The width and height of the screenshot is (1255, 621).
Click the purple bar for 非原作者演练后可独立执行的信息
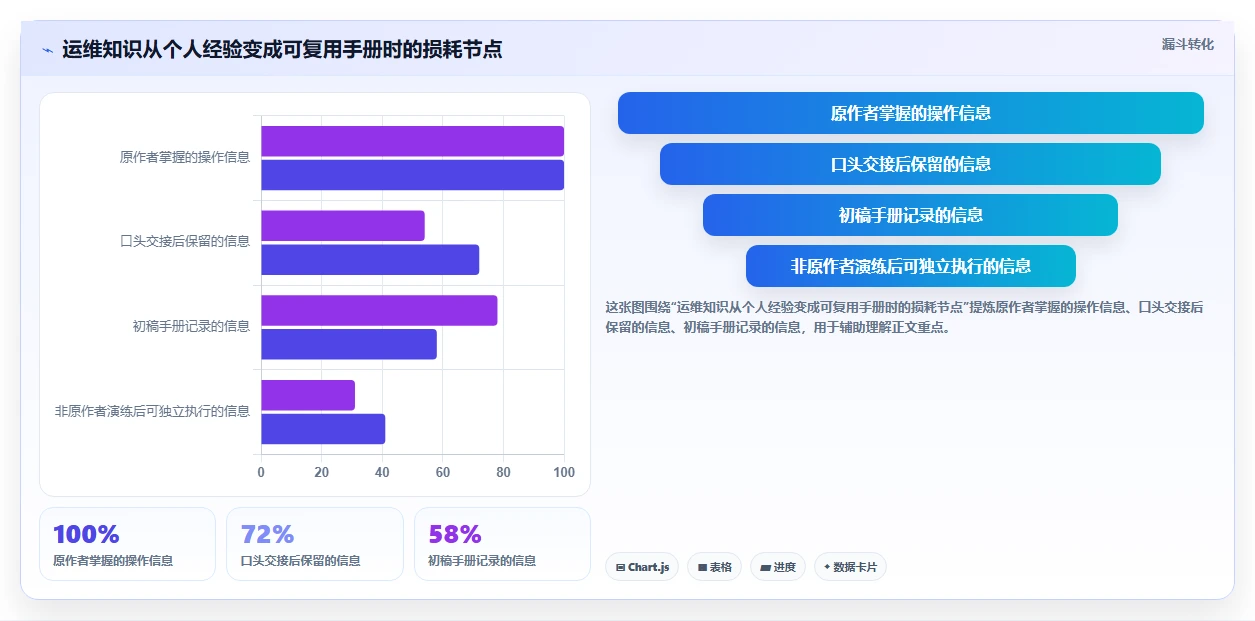pos(308,395)
